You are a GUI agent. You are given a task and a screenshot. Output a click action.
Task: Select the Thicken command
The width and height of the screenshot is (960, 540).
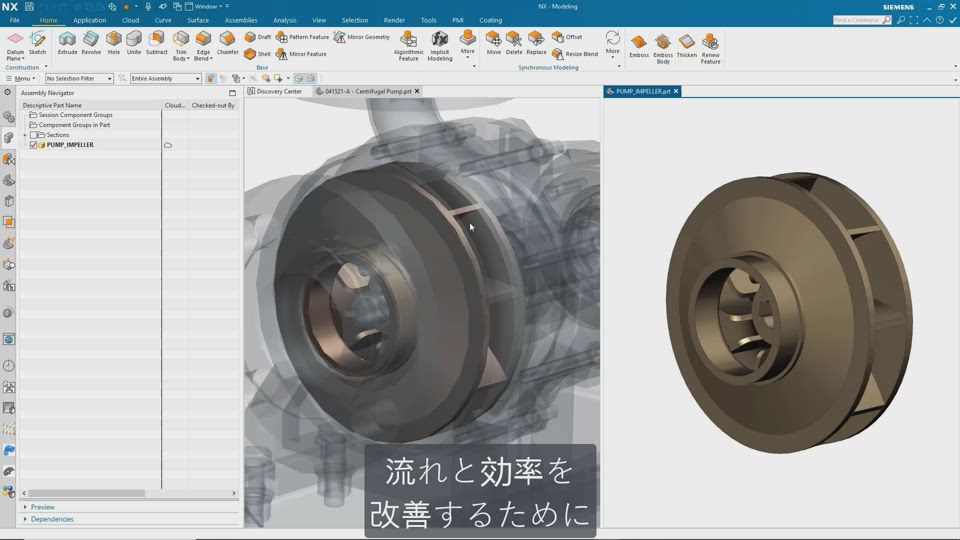coord(686,44)
